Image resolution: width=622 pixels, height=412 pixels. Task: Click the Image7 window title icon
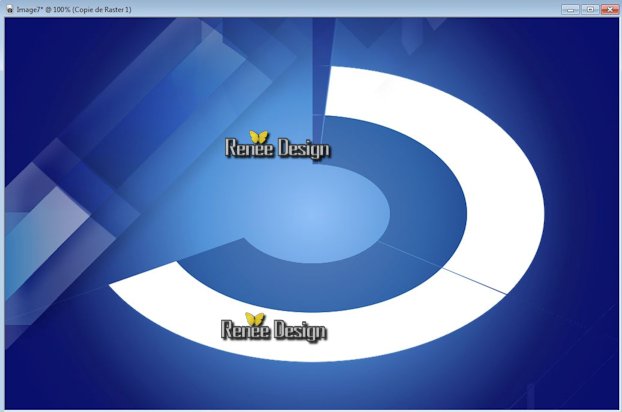tap(10, 9)
